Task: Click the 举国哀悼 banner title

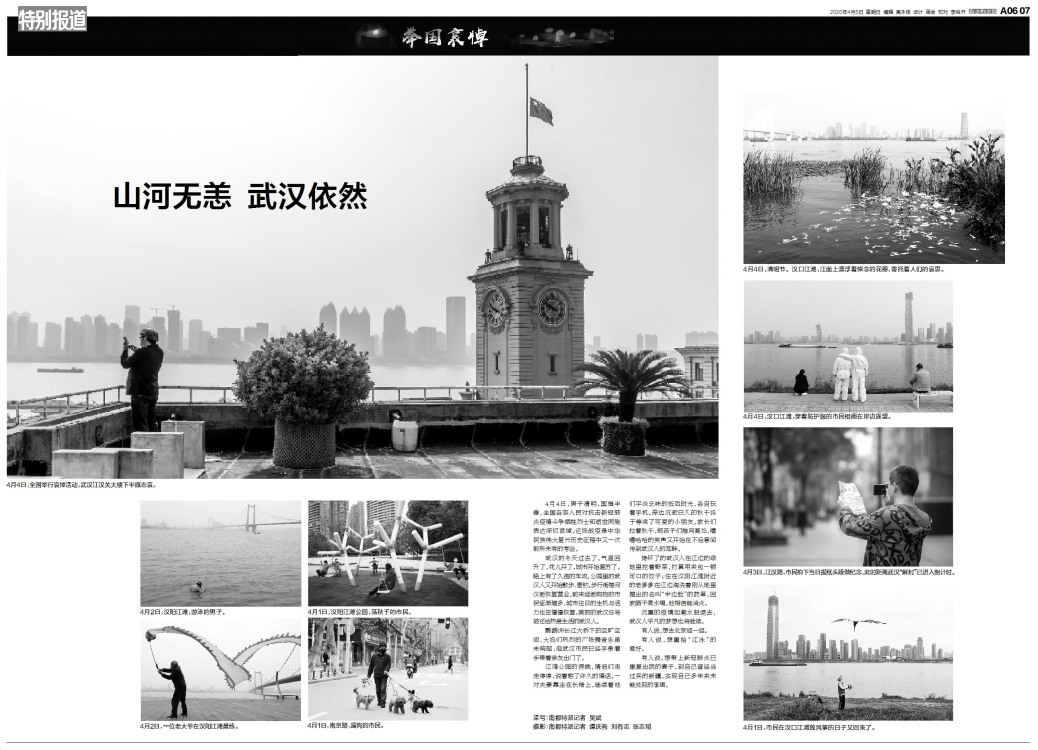Action: pos(444,38)
